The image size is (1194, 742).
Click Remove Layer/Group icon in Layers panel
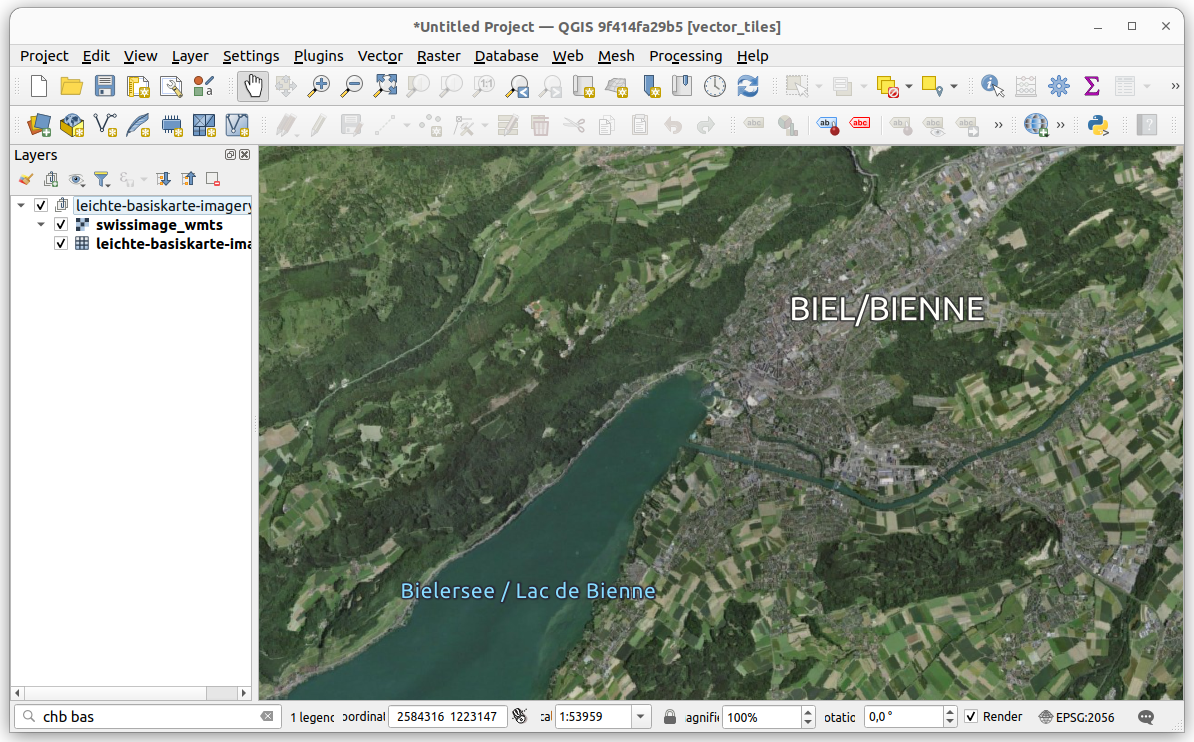pos(213,179)
